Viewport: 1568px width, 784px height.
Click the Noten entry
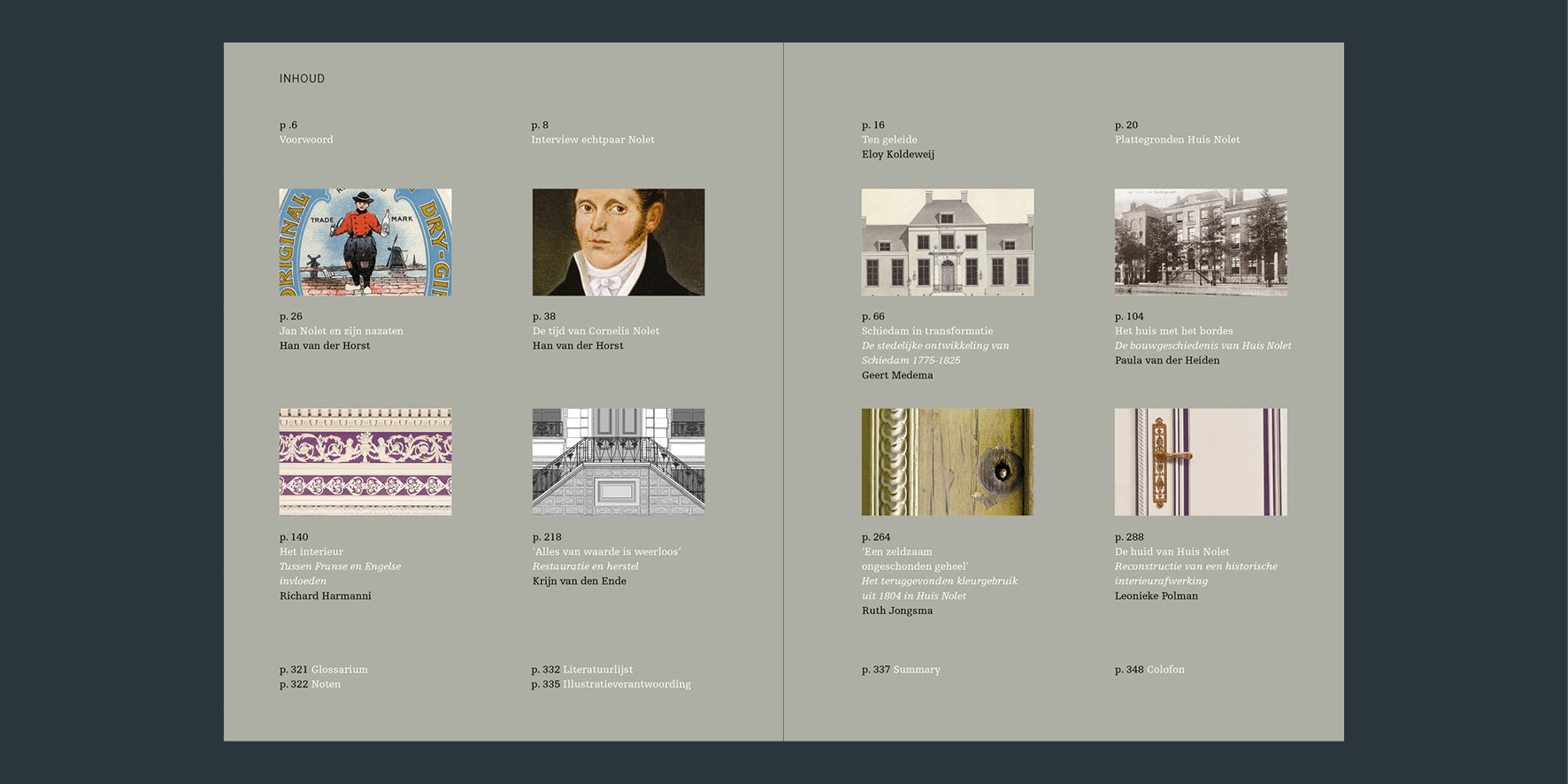pyautogui.click(x=326, y=684)
